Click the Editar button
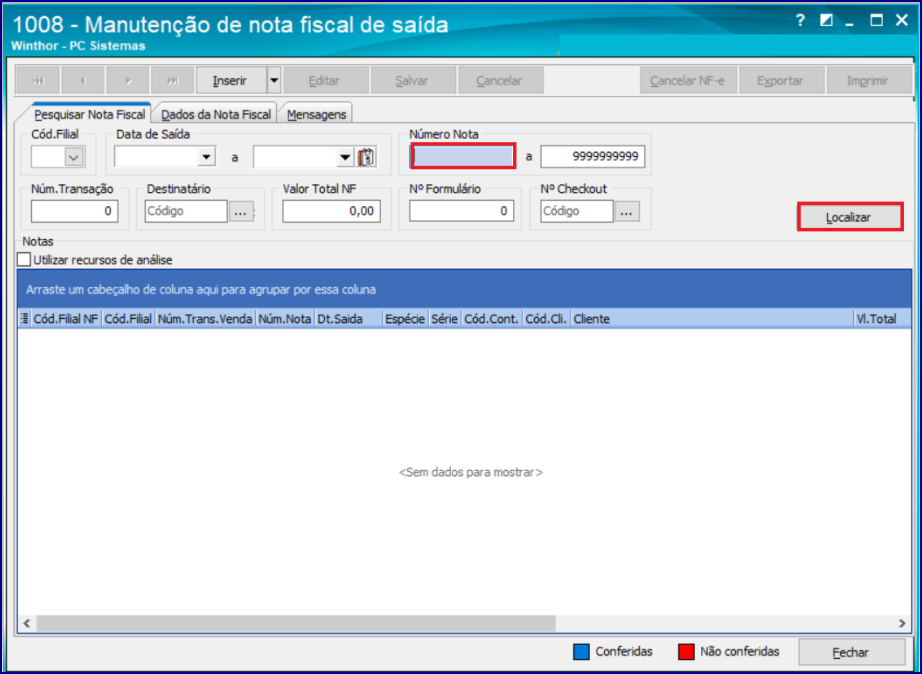This screenshot has width=922, height=674. 325,81
